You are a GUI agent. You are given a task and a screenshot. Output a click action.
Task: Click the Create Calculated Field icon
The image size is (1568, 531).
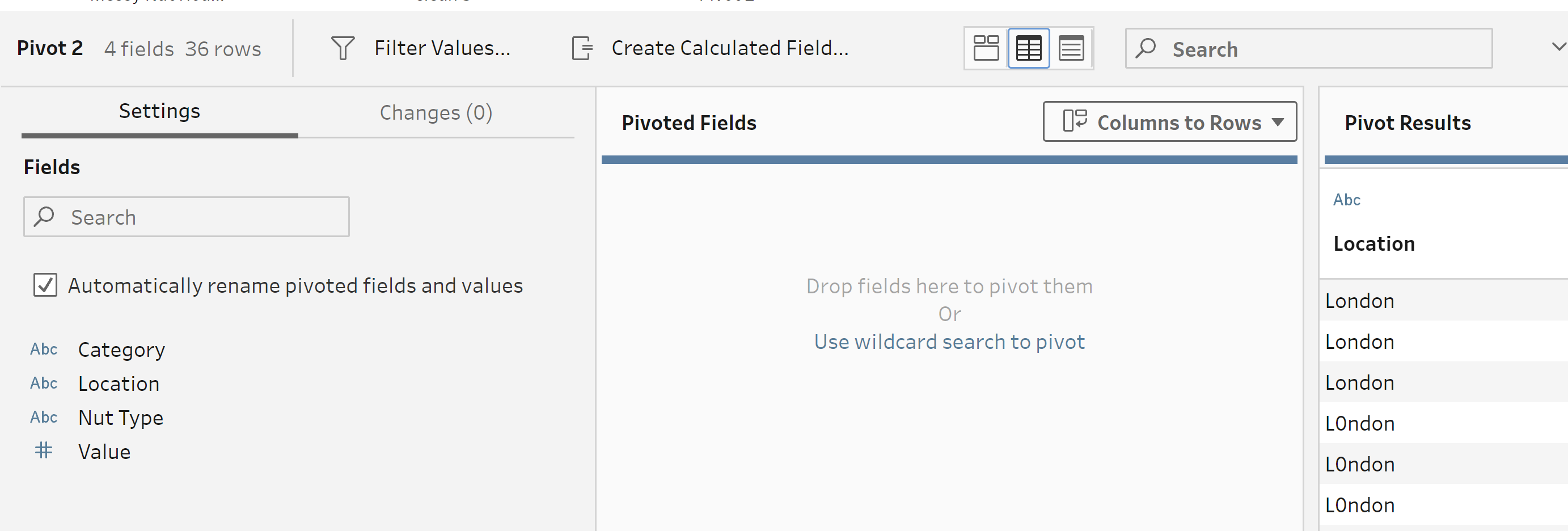582,48
